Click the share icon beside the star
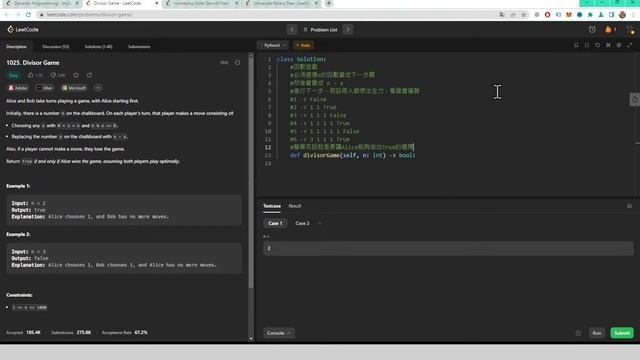Image resolution: width=640 pixels, height=360 pixels. [x=89, y=75]
